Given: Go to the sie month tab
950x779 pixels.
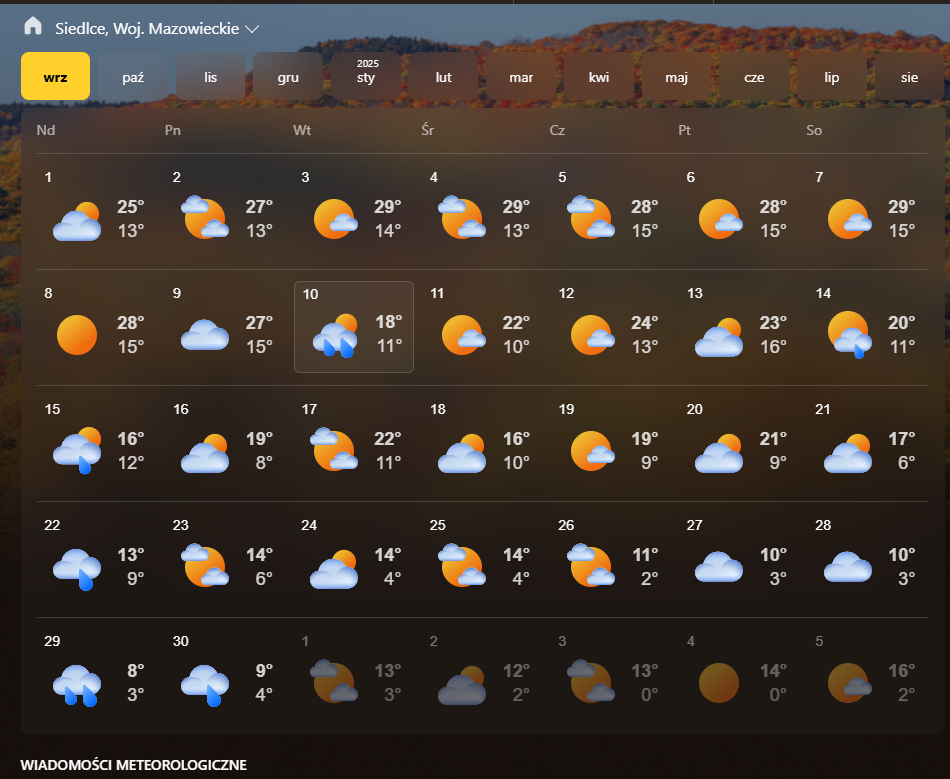Looking at the screenshot, I should [x=908, y=77].
